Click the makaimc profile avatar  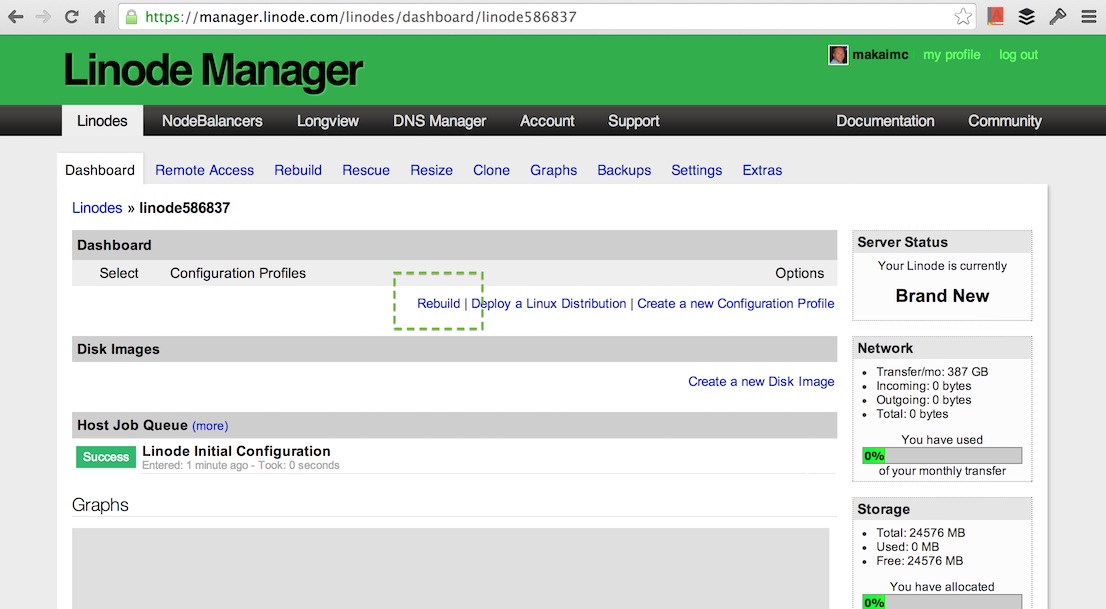pos(838,55)
